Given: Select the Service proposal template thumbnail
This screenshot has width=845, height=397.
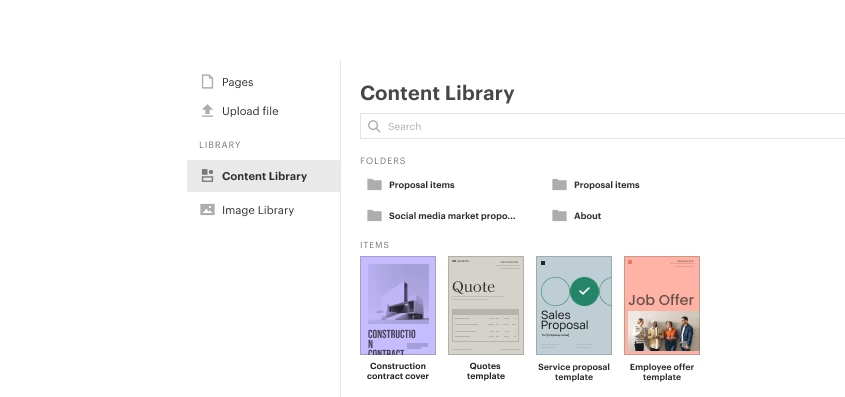Looking at the screenshot, I should [574, 305].
